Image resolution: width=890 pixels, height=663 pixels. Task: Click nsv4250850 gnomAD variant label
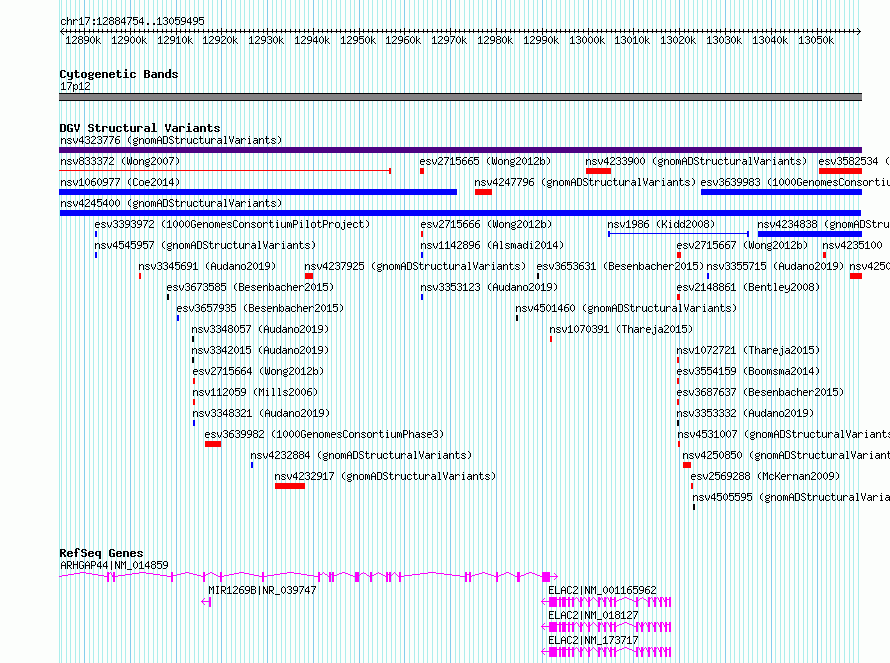point(786,455)
